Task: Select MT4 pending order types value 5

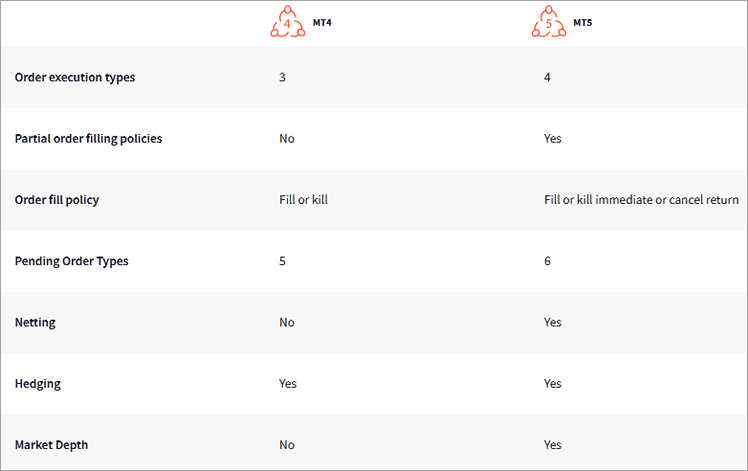Action: (283, 261)
